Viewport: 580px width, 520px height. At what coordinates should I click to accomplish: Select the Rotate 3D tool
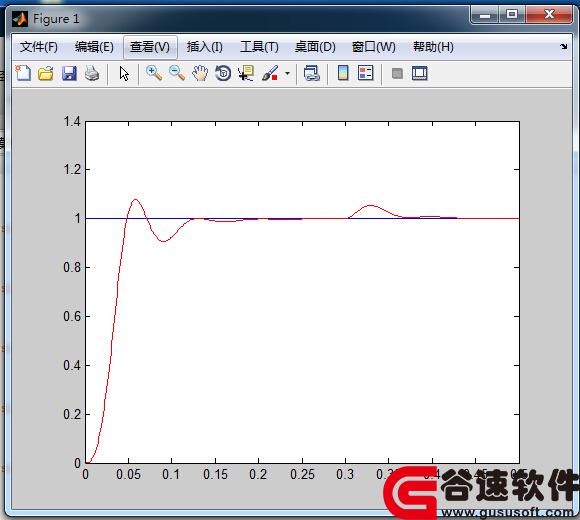[223, 73]
